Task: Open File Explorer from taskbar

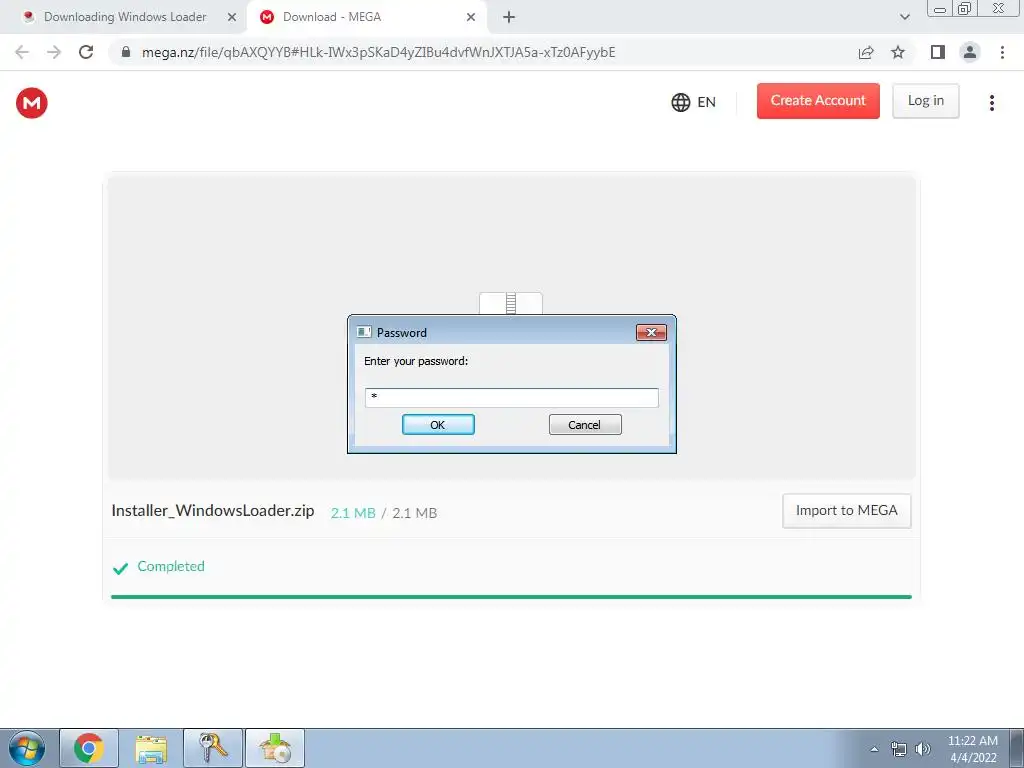Action: (x=151, y=748)
